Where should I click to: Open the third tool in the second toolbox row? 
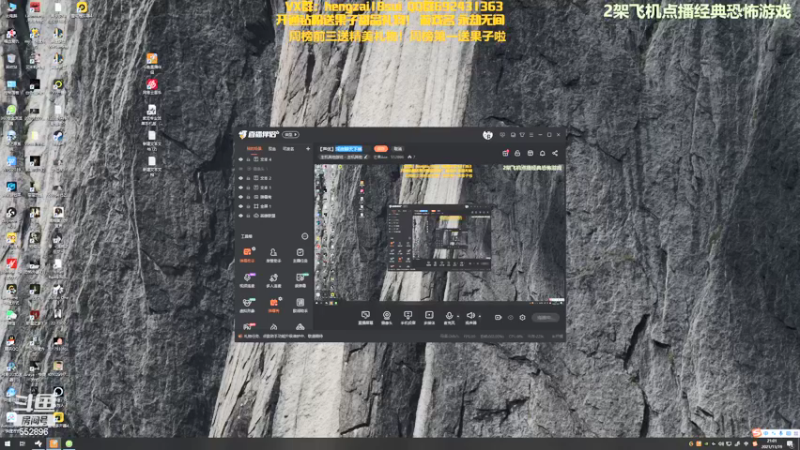pos(300,280)
